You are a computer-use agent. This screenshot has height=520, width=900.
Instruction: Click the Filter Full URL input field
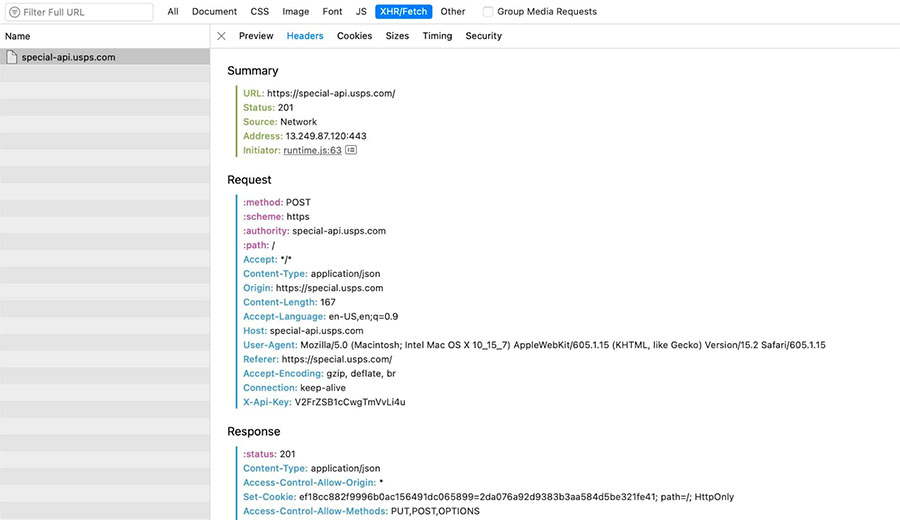[x=79, y=12]
